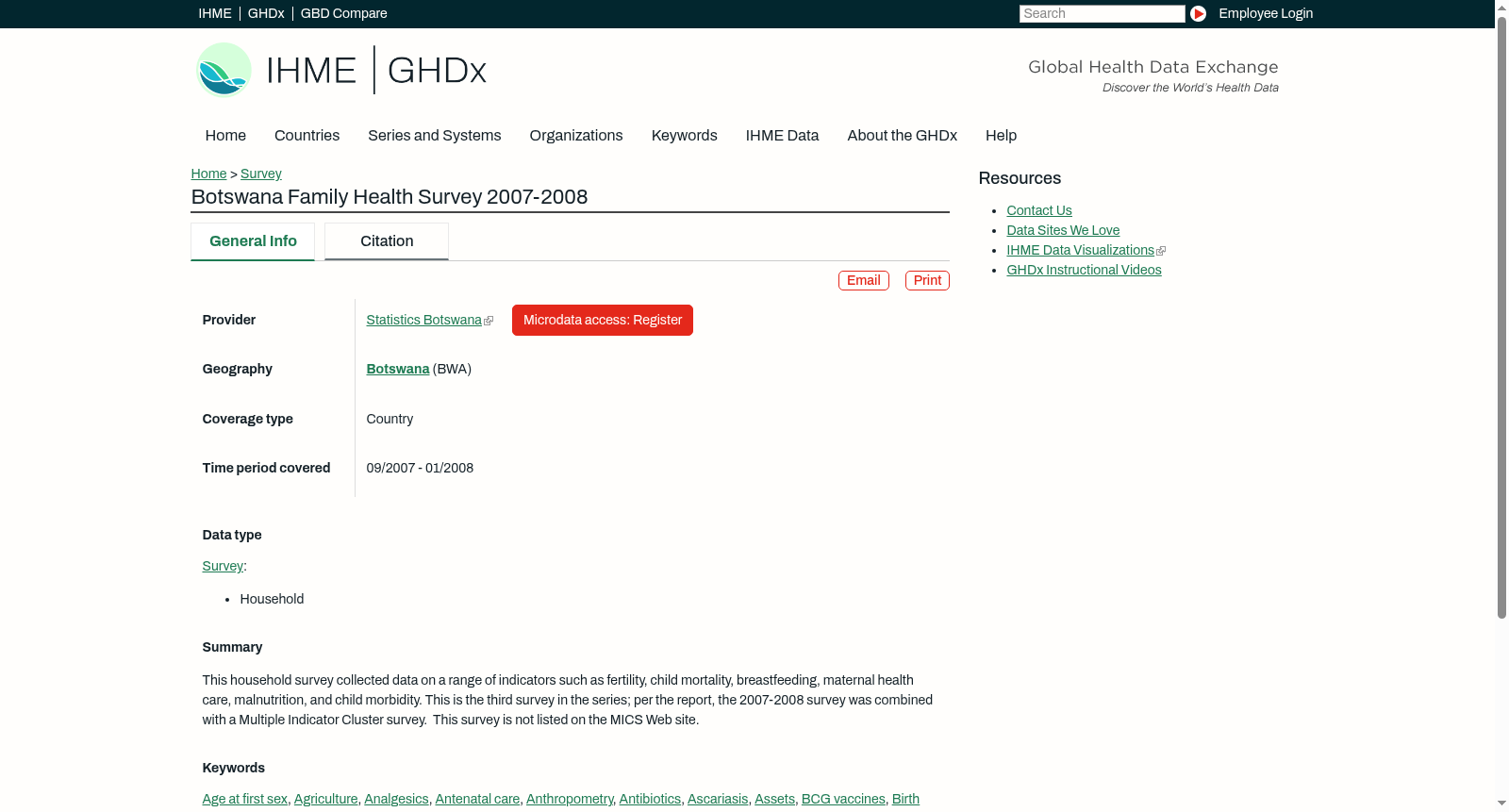The width and height of the screenshot is (1509, 812).
Task: Type in the Search field
Action: coord(1102,13)
